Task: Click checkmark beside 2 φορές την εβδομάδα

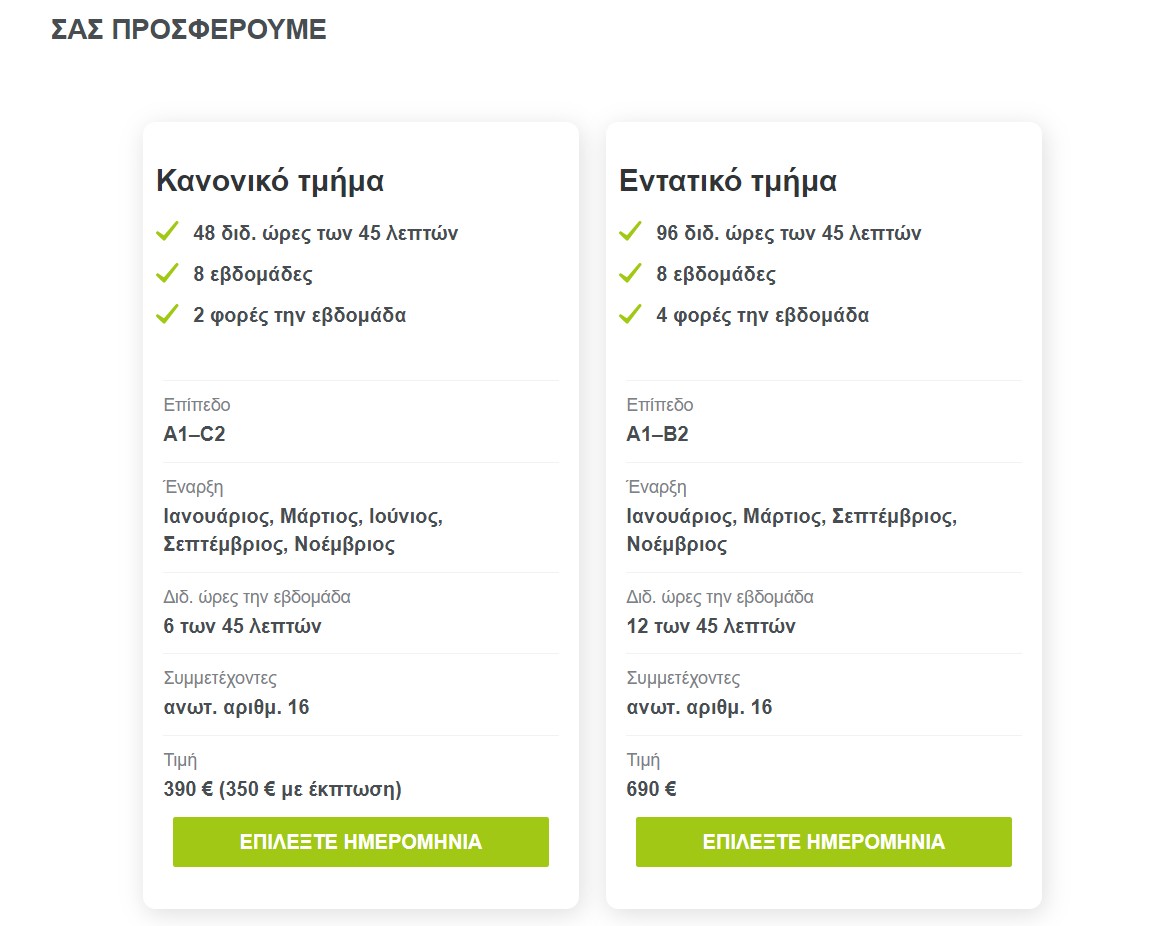Action: [x=167, y=314]
